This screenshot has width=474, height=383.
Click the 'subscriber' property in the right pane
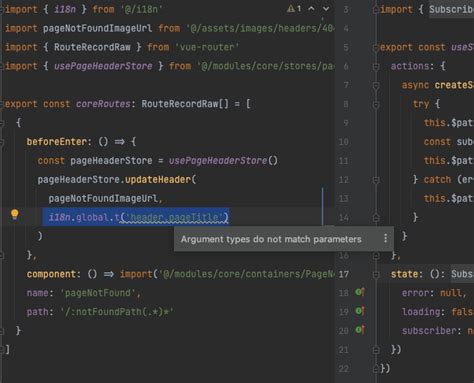pyautogui.click(x=429, y=331)
